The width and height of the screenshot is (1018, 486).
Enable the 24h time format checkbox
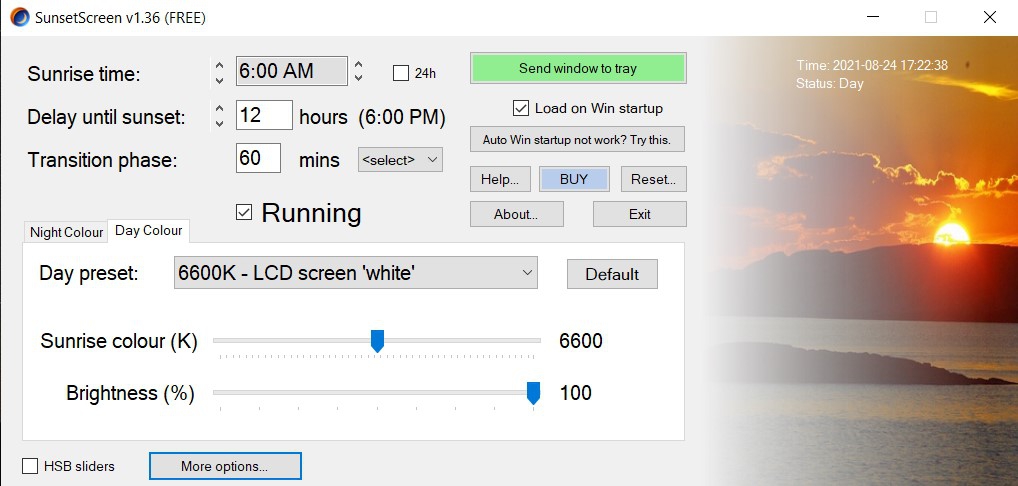point(401,73)
